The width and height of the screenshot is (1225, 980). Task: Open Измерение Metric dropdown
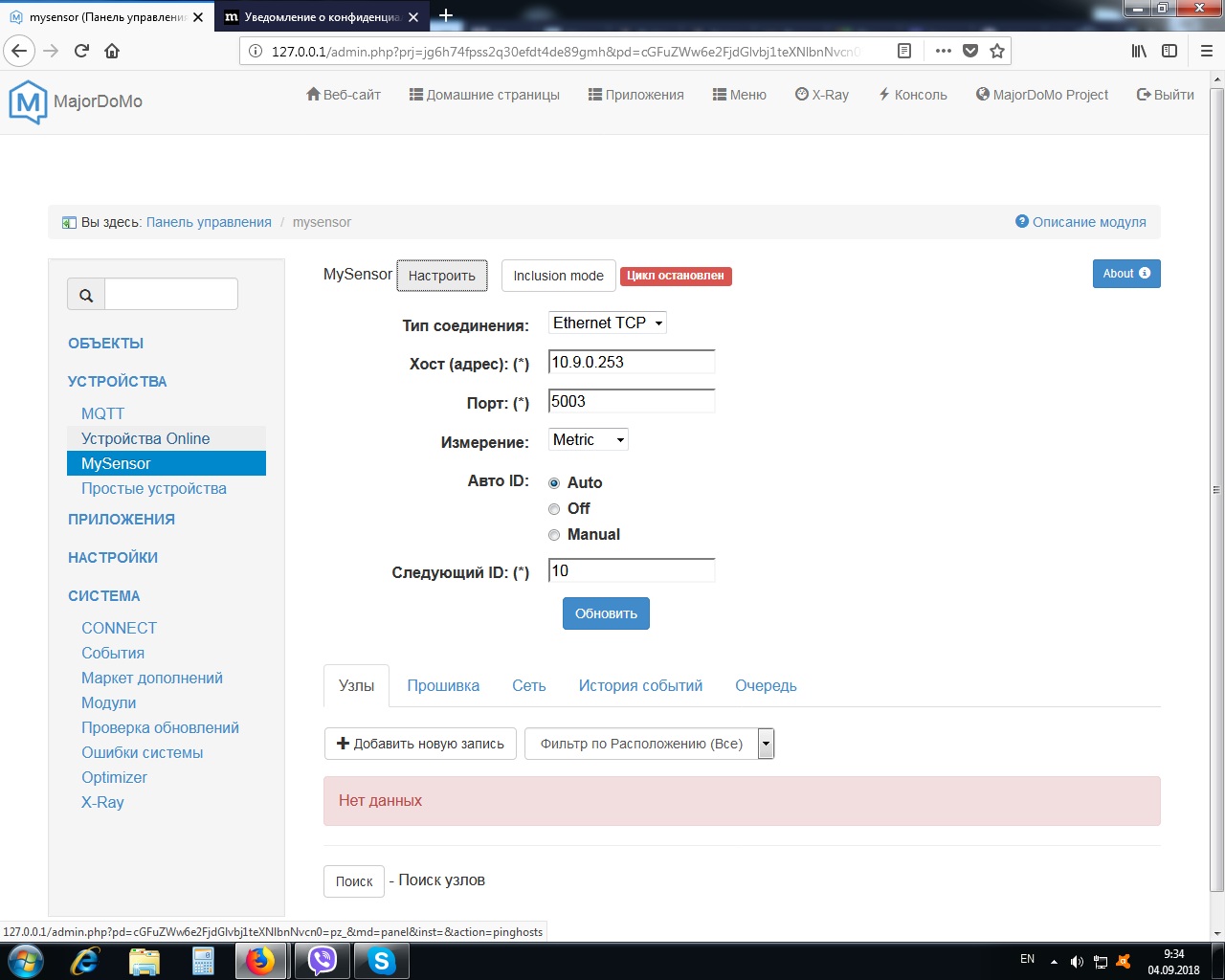589,440
